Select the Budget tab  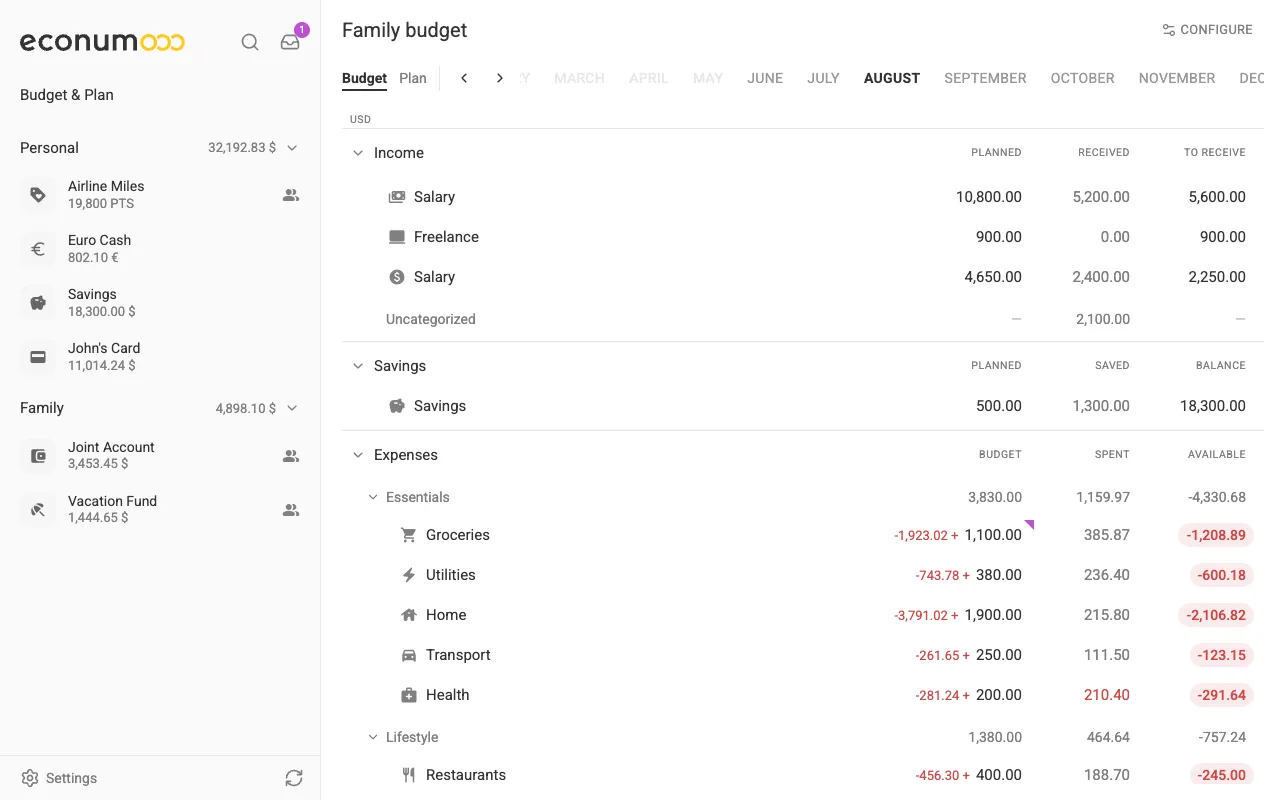364,78
